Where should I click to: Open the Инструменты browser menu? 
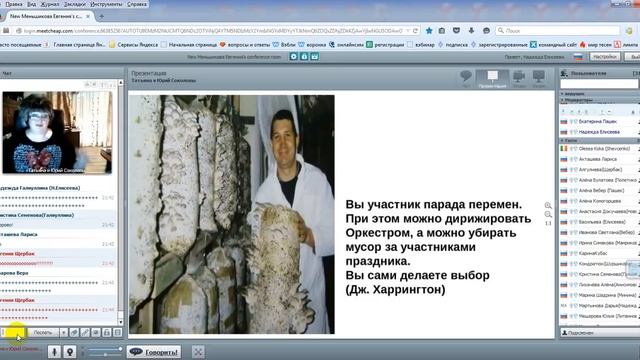pos(106,4)
